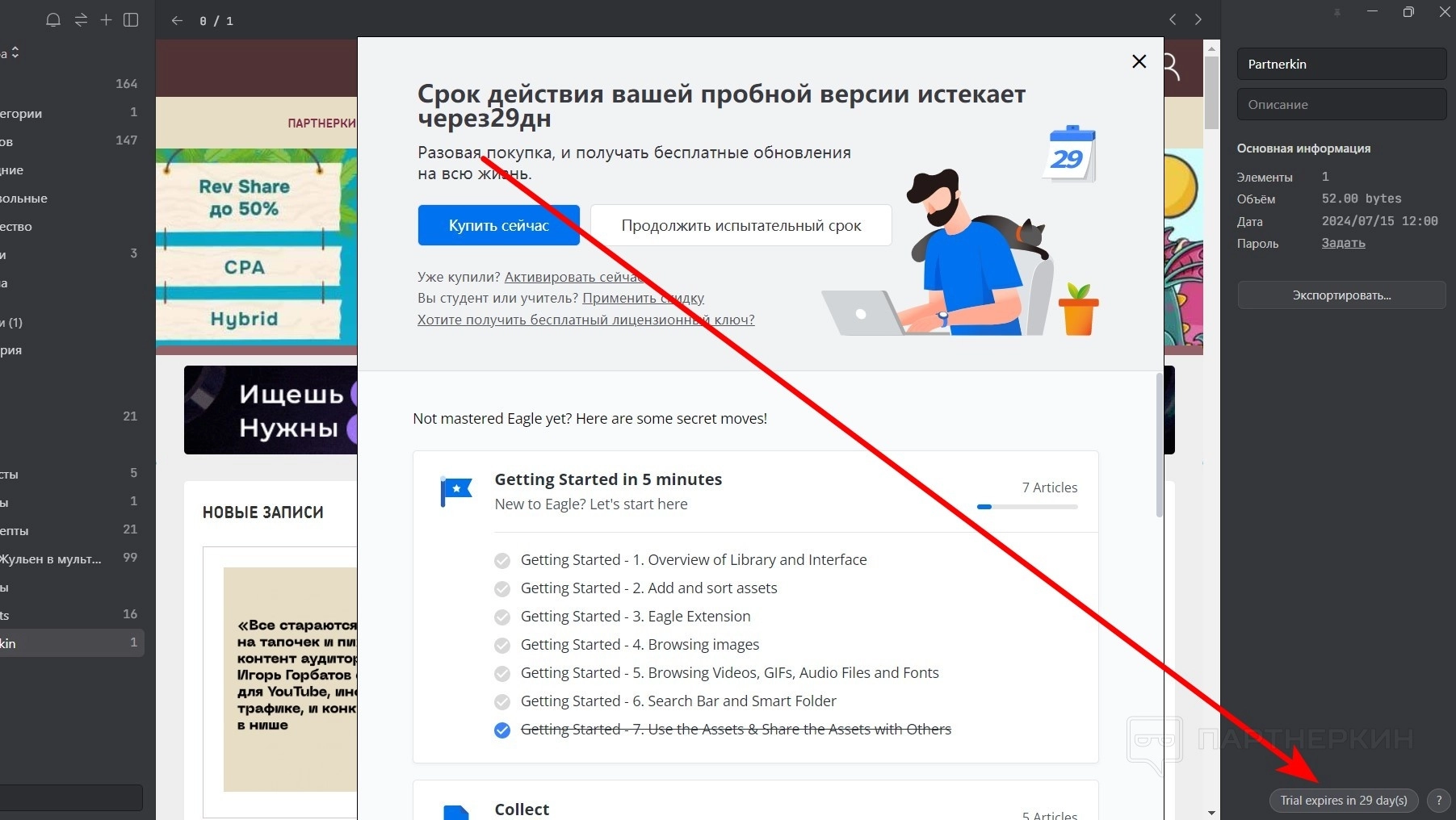Click the Задать password link
Viewport: 1456px width, 820px height.
click(1344, 243)
